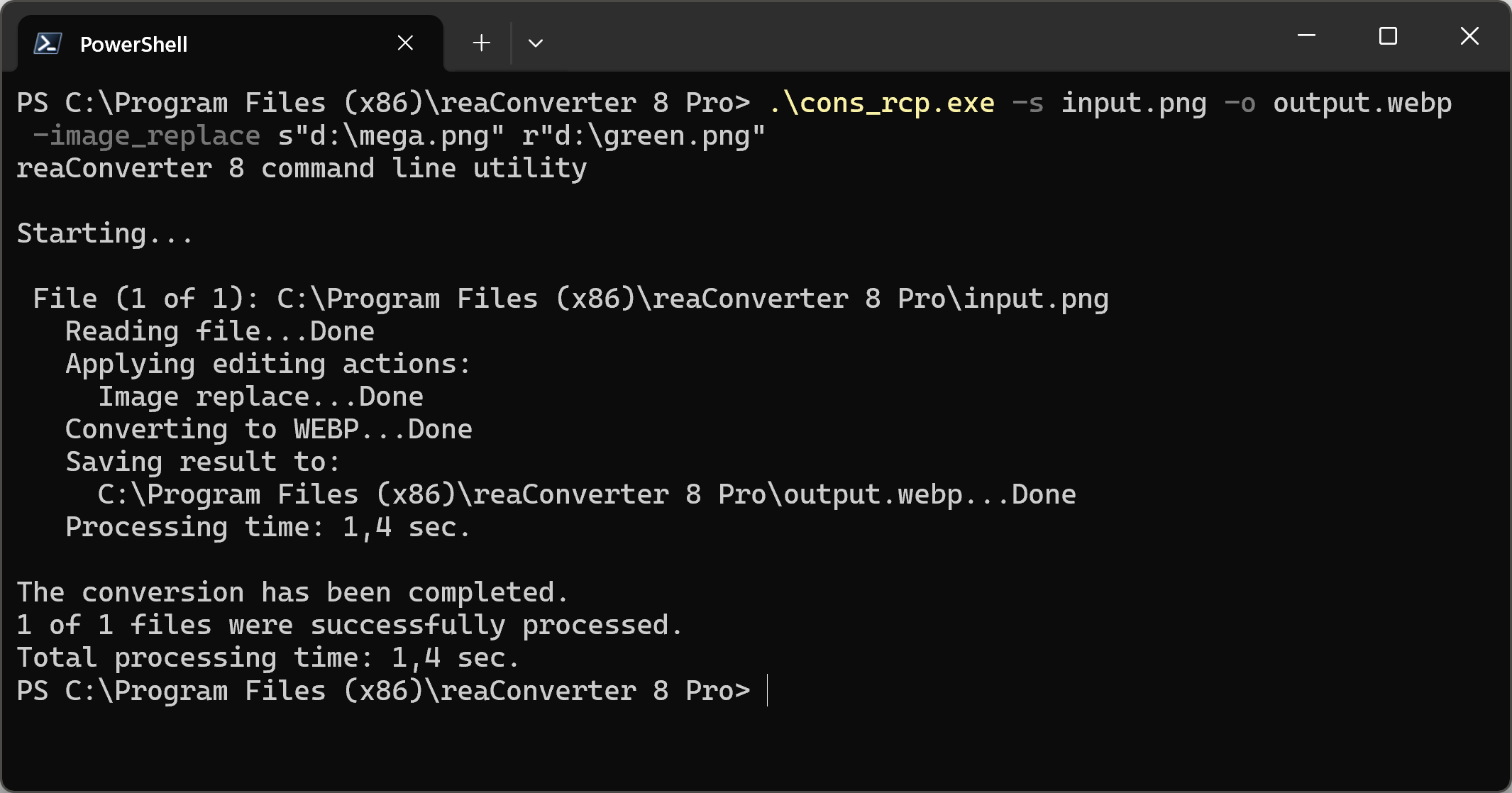Image resolution: width=1512 pixels, height=793 pixels.
Task: Click the .\cons_rcp.exe command text
Action: (x=882, y=104)
